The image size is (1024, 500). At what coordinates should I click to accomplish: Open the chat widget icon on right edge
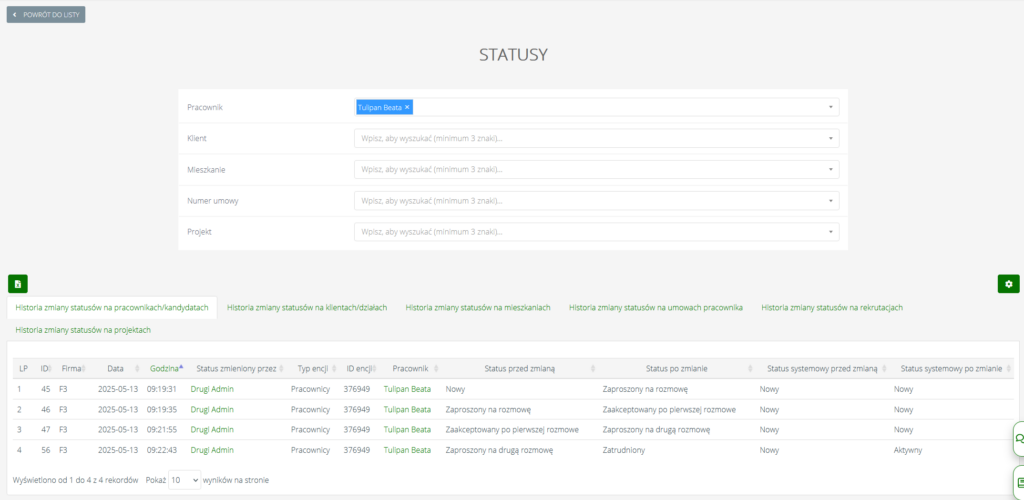coord(1019,438)
